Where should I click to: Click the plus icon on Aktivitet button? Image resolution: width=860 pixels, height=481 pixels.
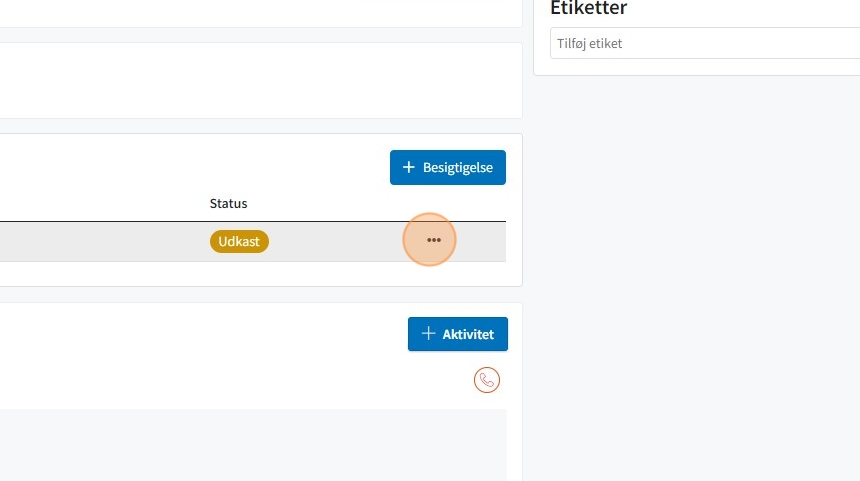click(428, 333)
